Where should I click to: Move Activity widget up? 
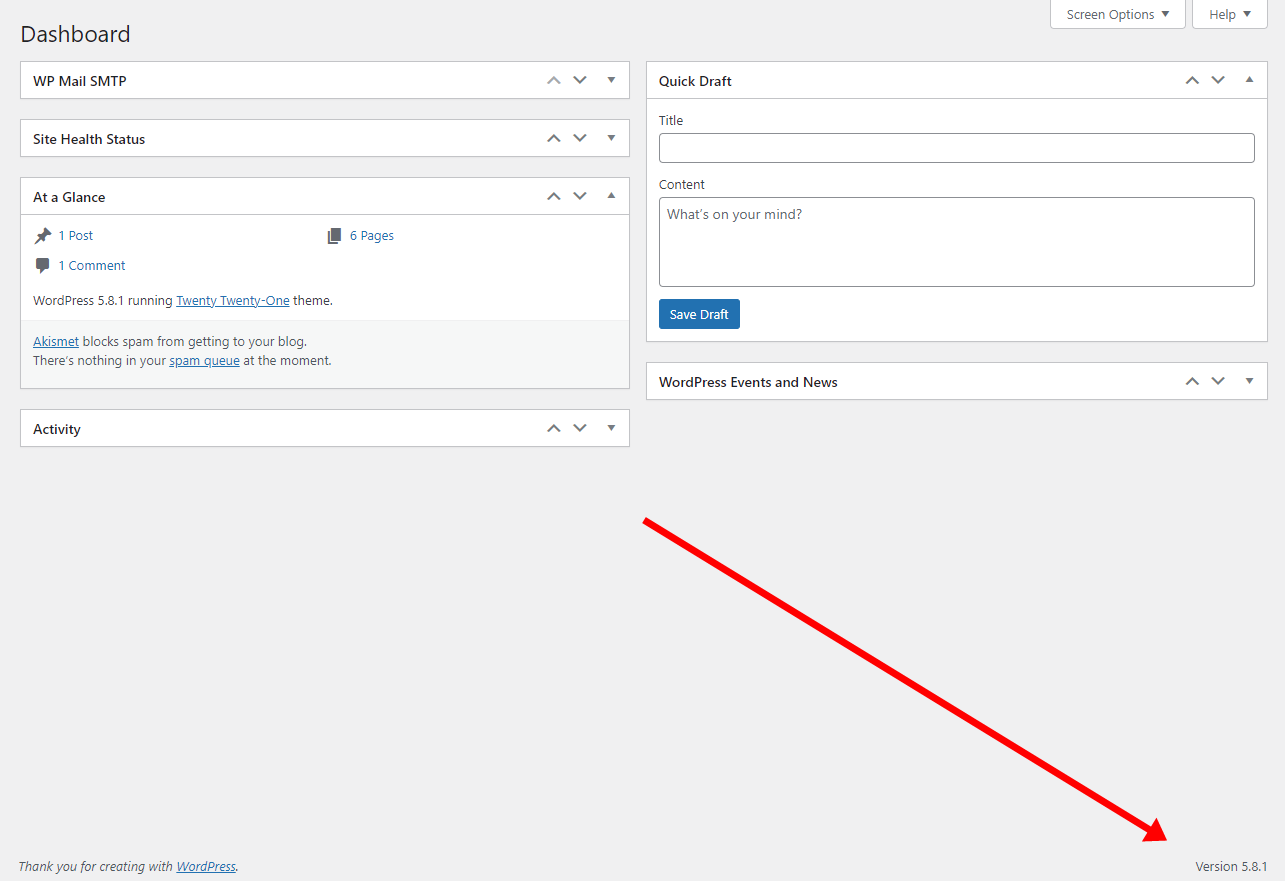click(554, 428)
